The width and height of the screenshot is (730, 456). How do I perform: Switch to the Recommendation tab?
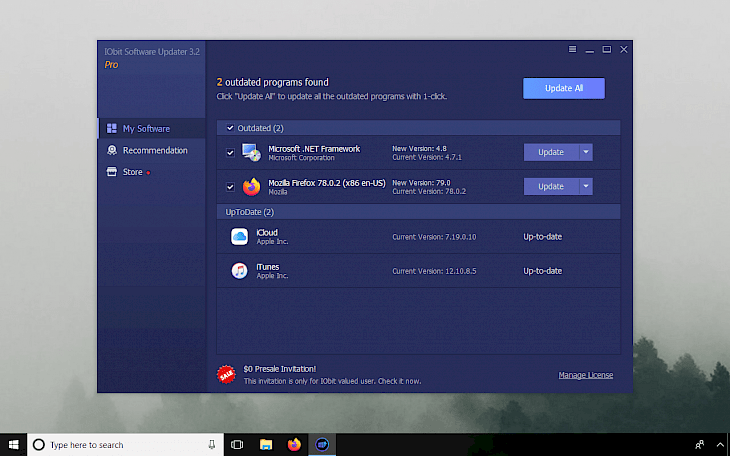click(152, 150)
